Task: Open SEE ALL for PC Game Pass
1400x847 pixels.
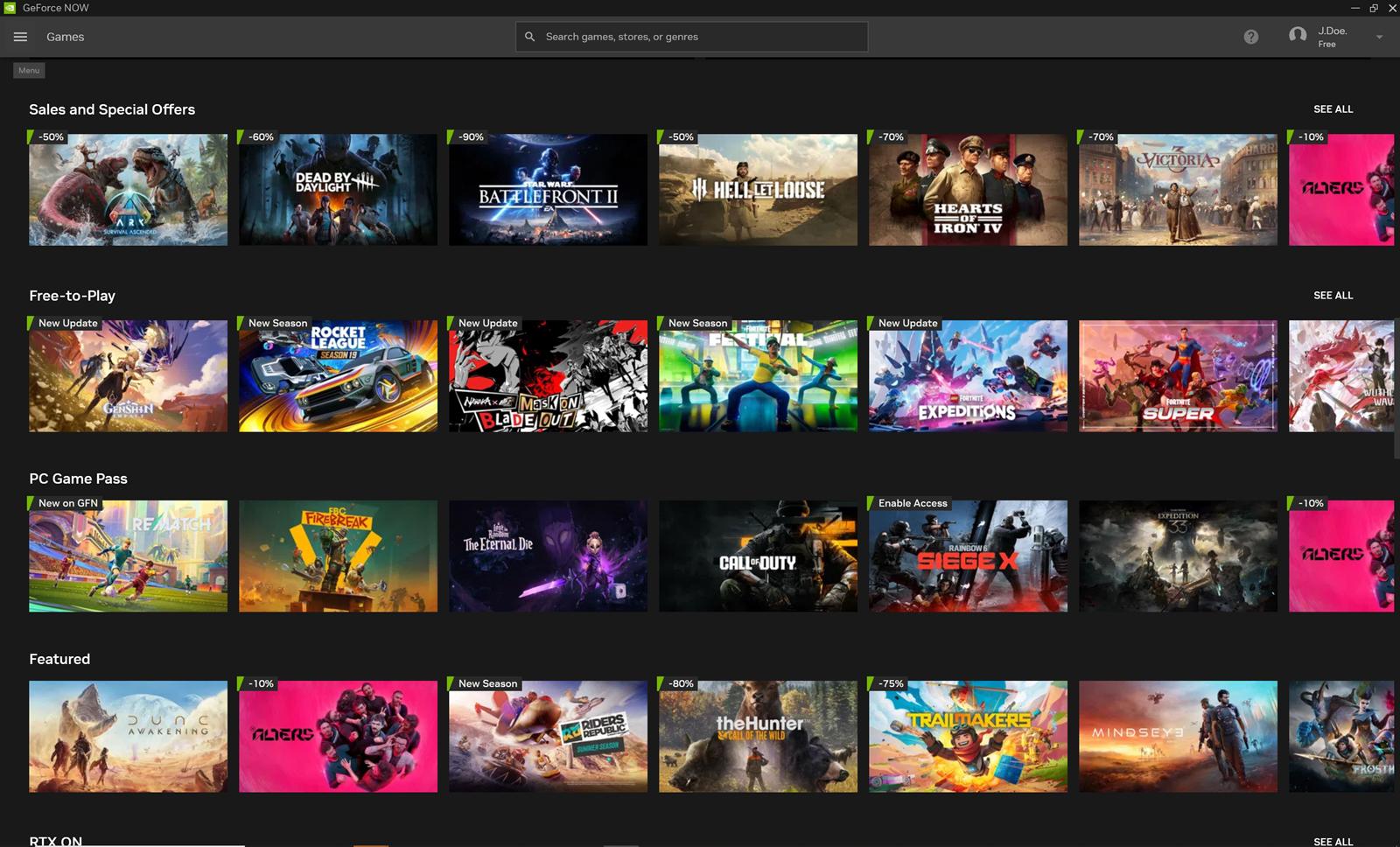Action: [x=1333, y=479]
